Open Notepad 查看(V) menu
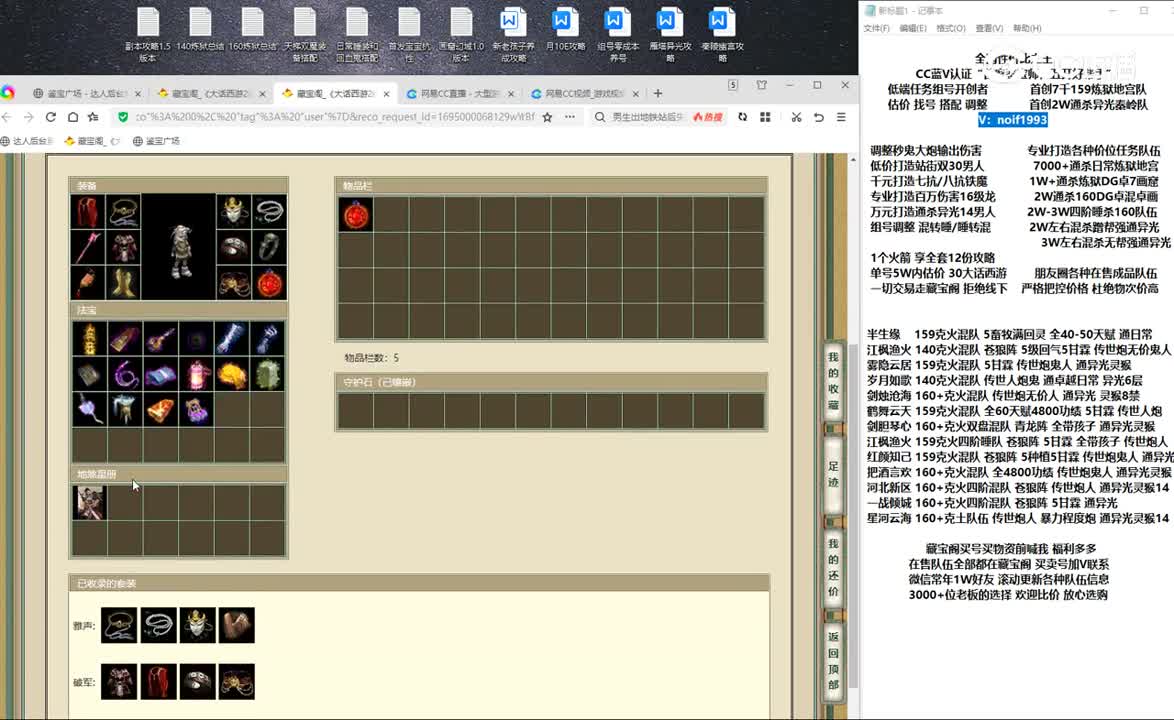1174x720 pixels. (x=989, y=28)
